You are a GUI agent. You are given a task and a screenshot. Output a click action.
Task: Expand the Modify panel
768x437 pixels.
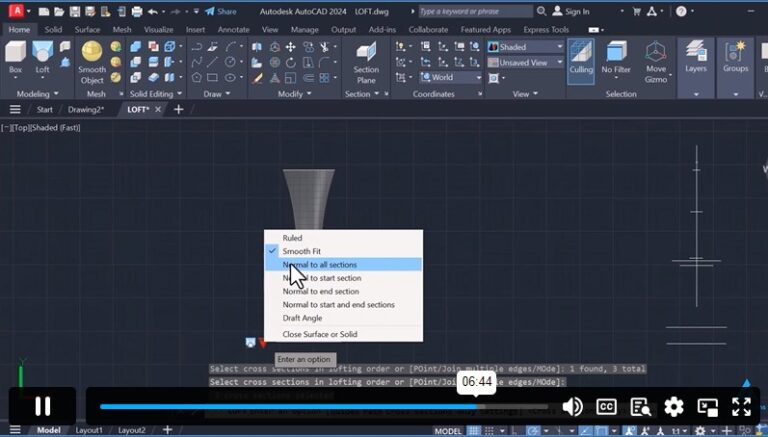click(294, 94)
